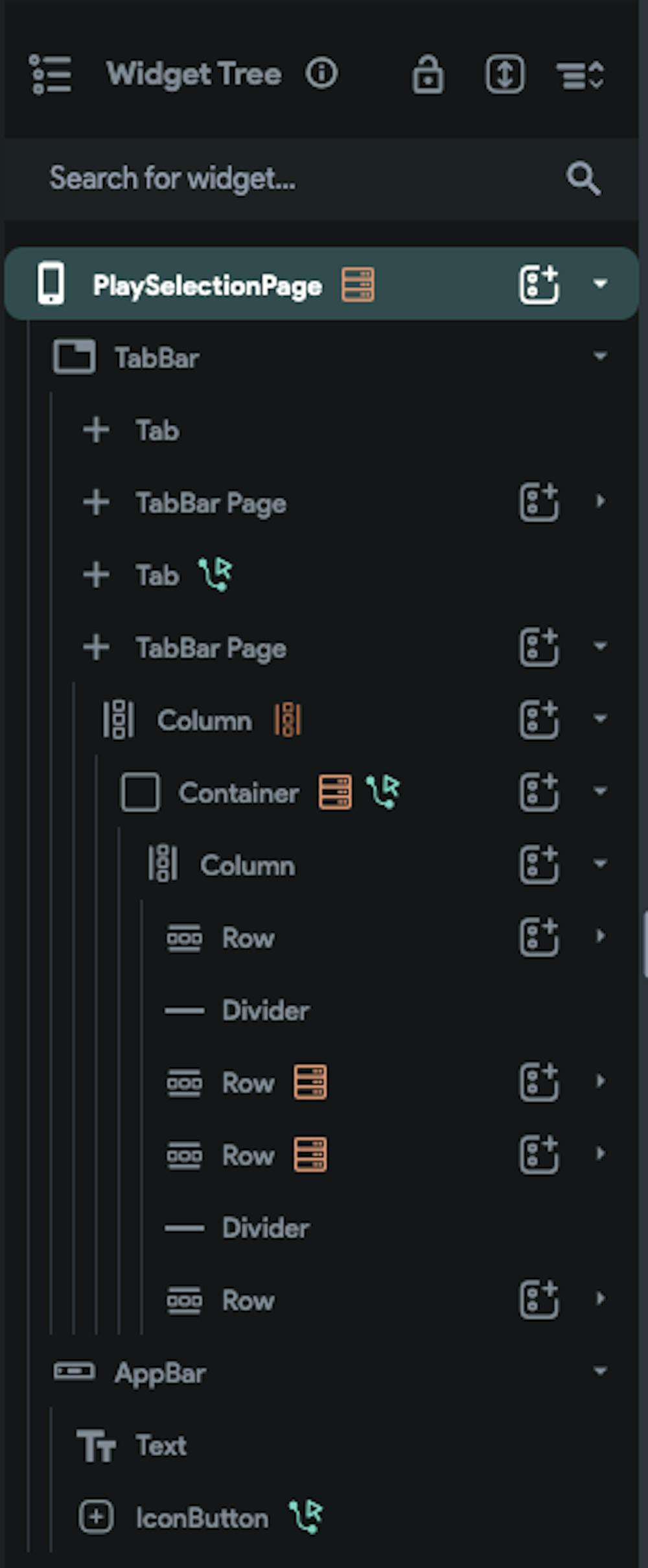This screenshot has height=1568, width=648.
Task: Select the AppBar tree item
Action: pyautogui.click(x=160, y=1373)
